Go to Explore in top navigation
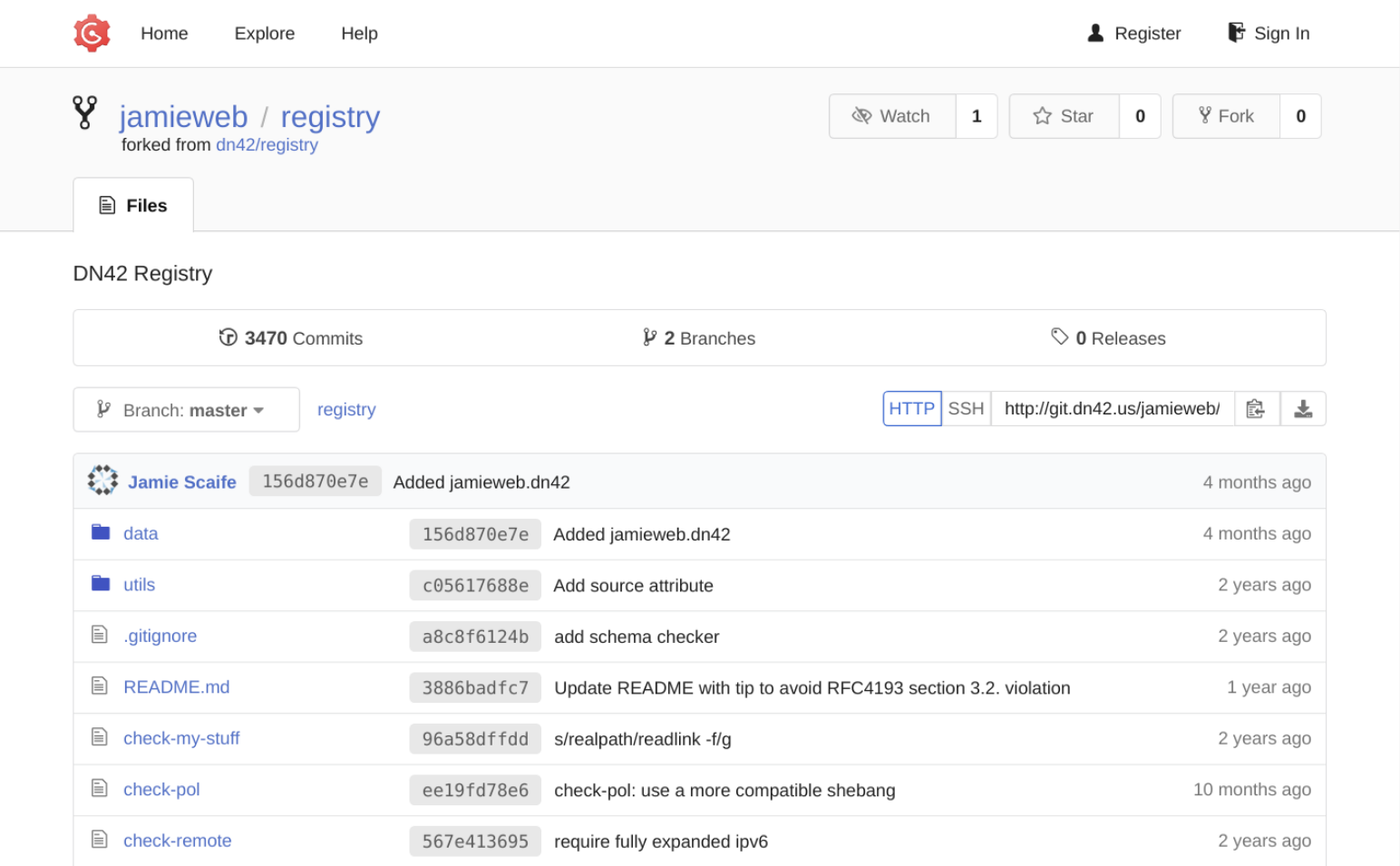Screen dimensions: 1400x866 [x=265, y=34]
